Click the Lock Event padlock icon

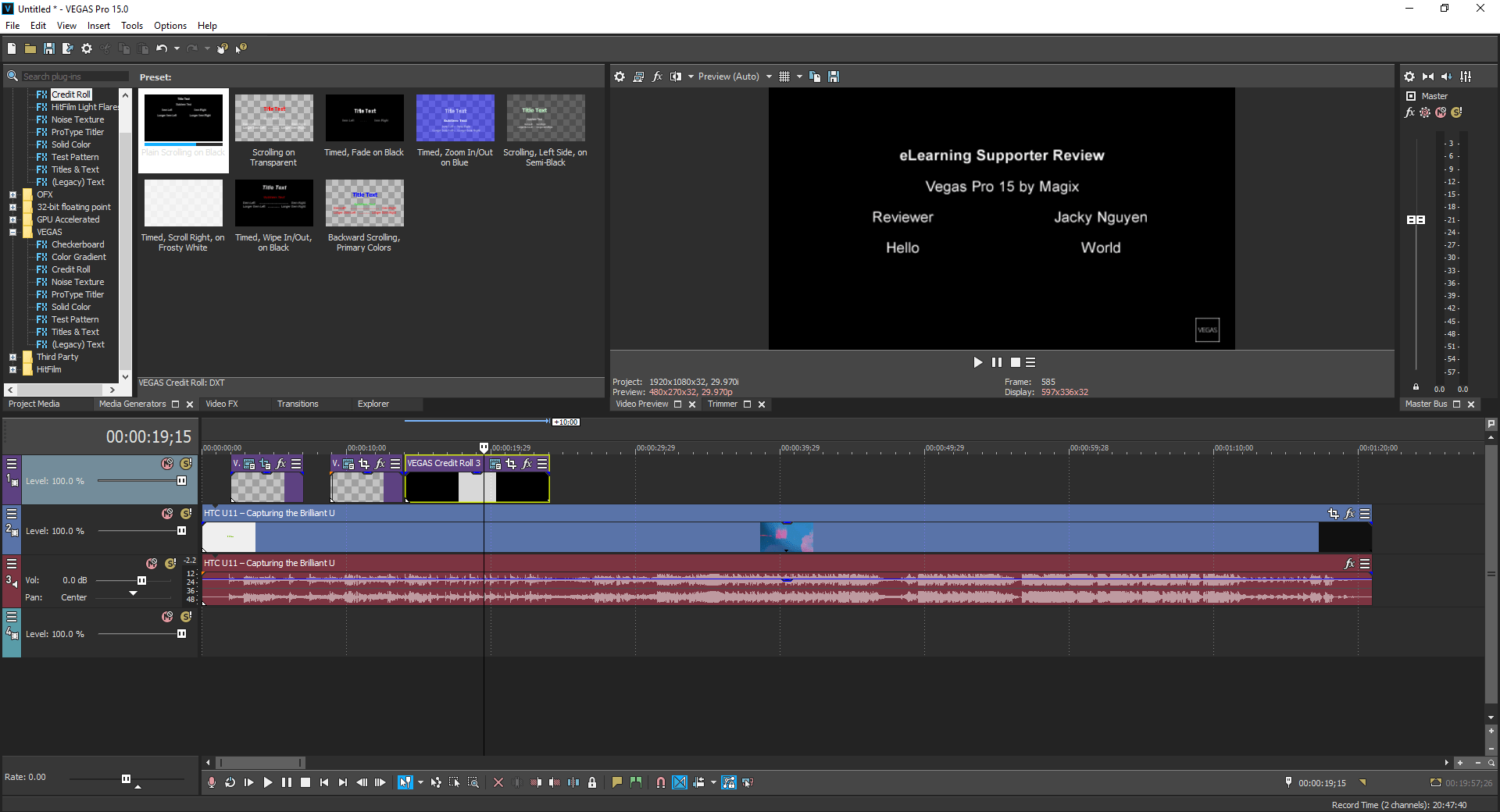pos(592,782)
